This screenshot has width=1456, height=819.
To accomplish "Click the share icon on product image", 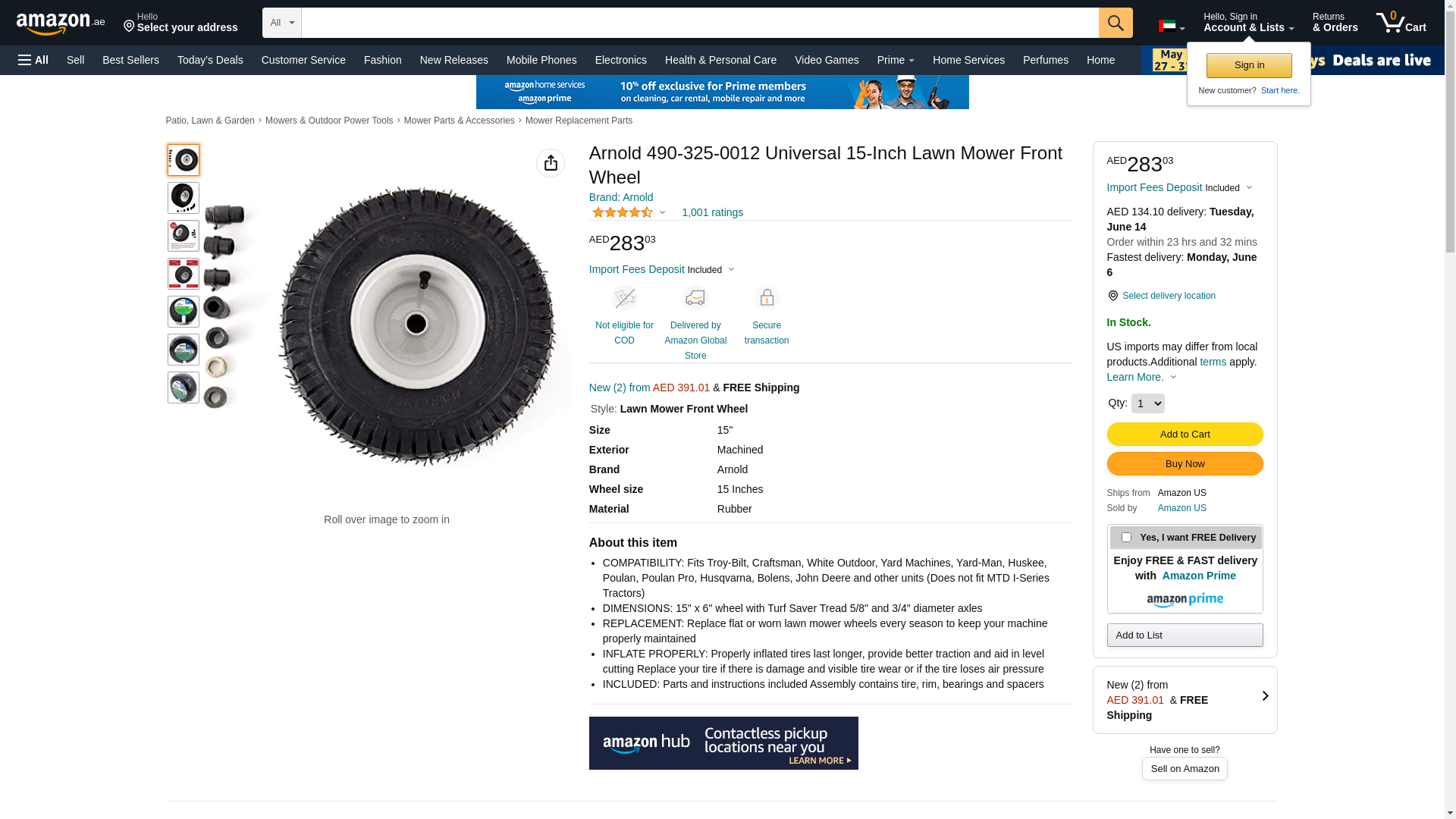I will click(x=551, y=163).
